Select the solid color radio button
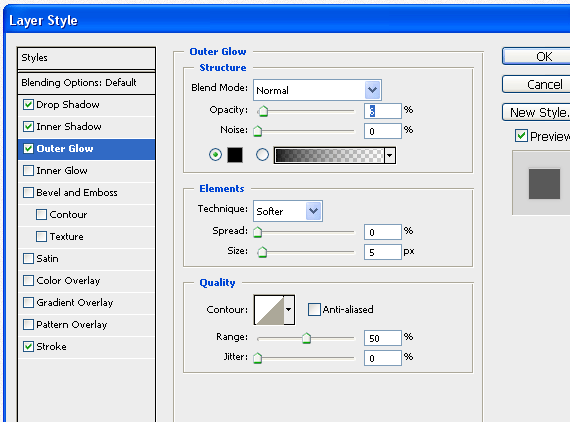570x422 pixels. [x=215, y=155]
